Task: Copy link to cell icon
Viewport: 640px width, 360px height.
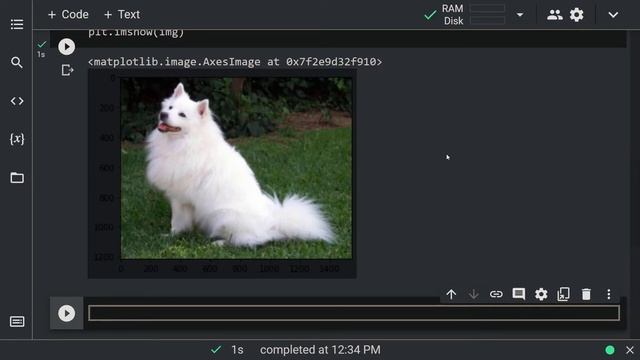Action: [496, 294]
